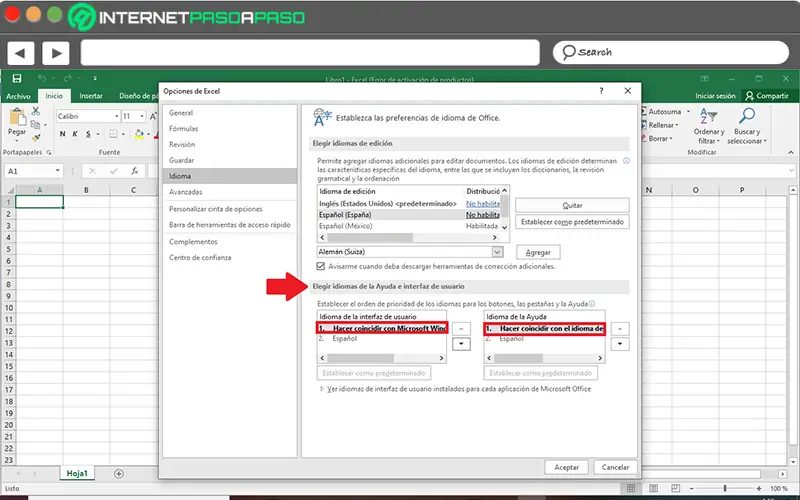Toggle bold N formatting button

62,134
